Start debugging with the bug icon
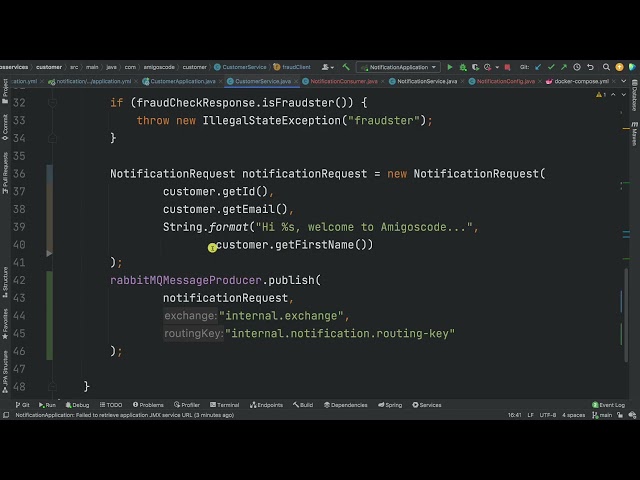The image size is (640, 480). tap(463, 67)
